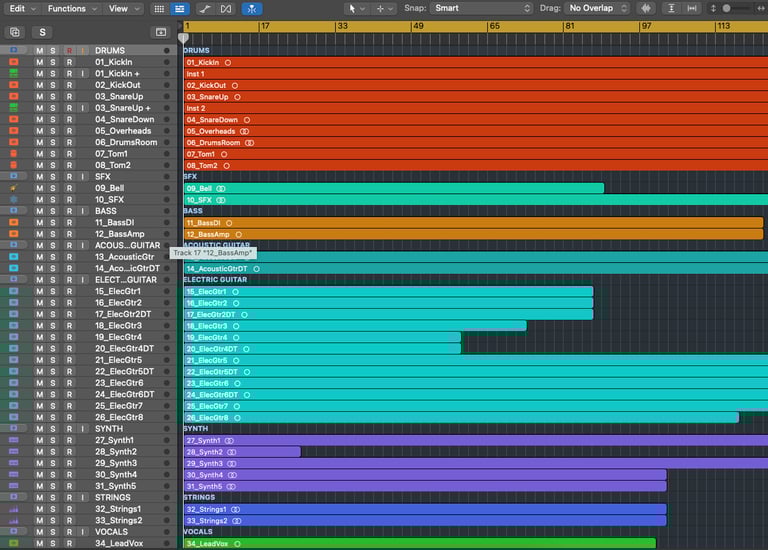The width and height of the screenshot is (768, 550).
Task: Click the 10_SFX track icon
Action: click(14, 199)
